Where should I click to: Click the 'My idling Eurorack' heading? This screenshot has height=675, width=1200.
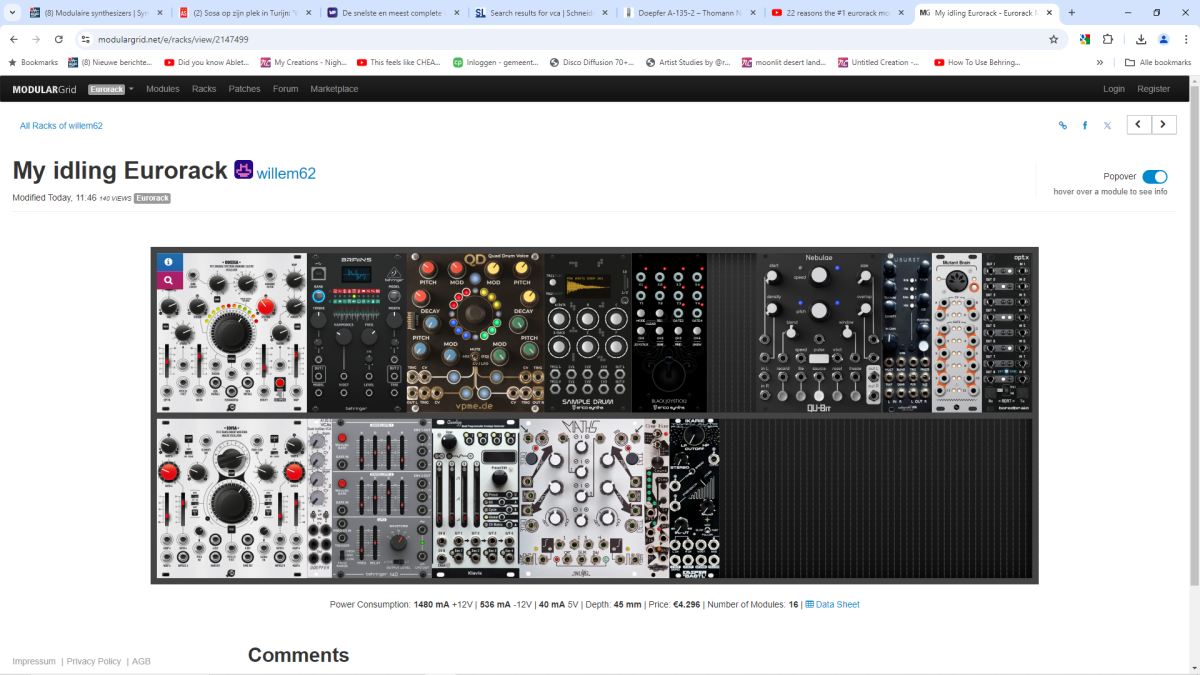[x=120, y=170]
